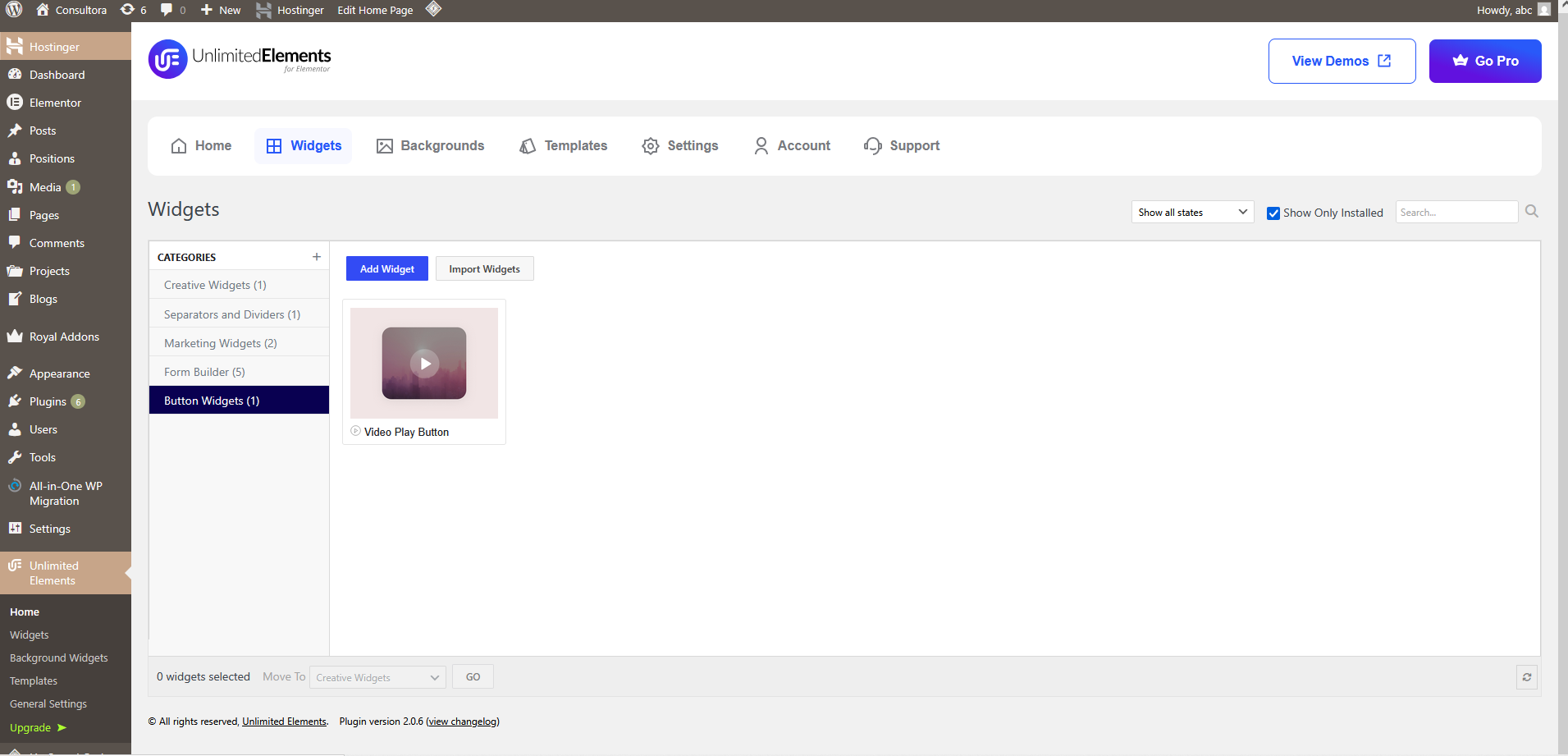Open the Account tab
Screen dimensions: 1568x756
(790, 145)
